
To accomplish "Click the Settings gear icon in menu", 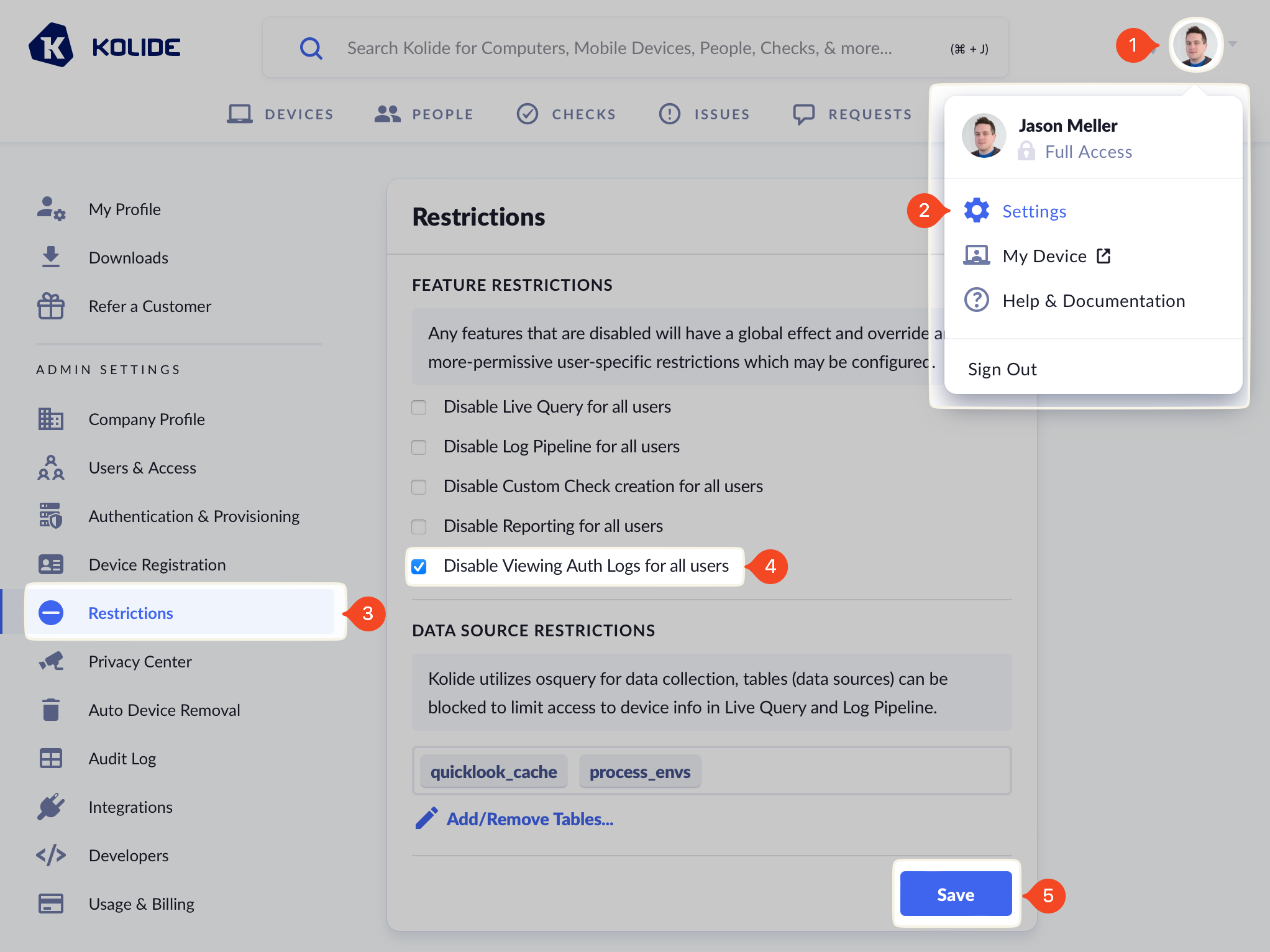I will click(977, 211).
